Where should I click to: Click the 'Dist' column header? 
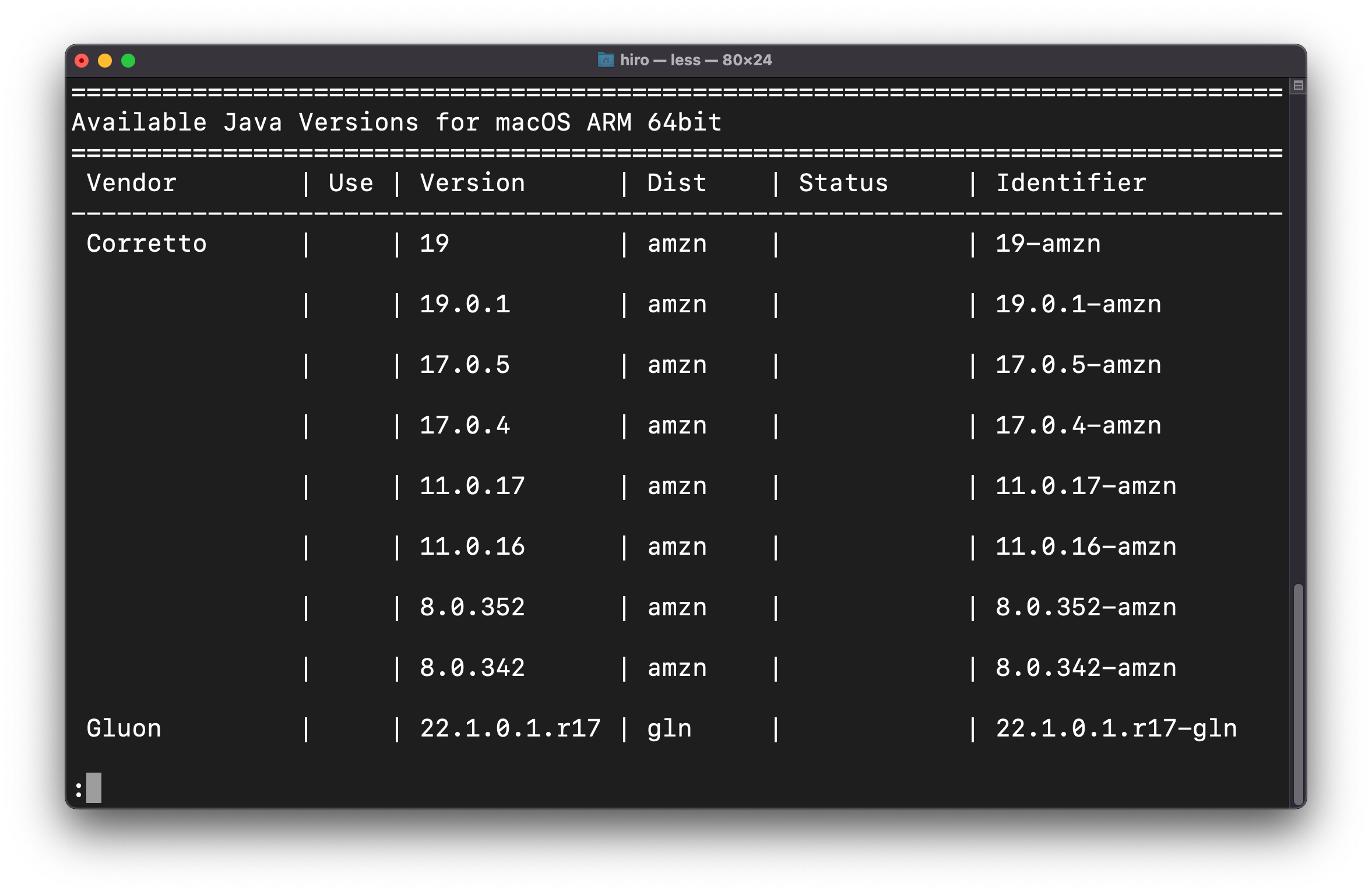click(677, 183)
